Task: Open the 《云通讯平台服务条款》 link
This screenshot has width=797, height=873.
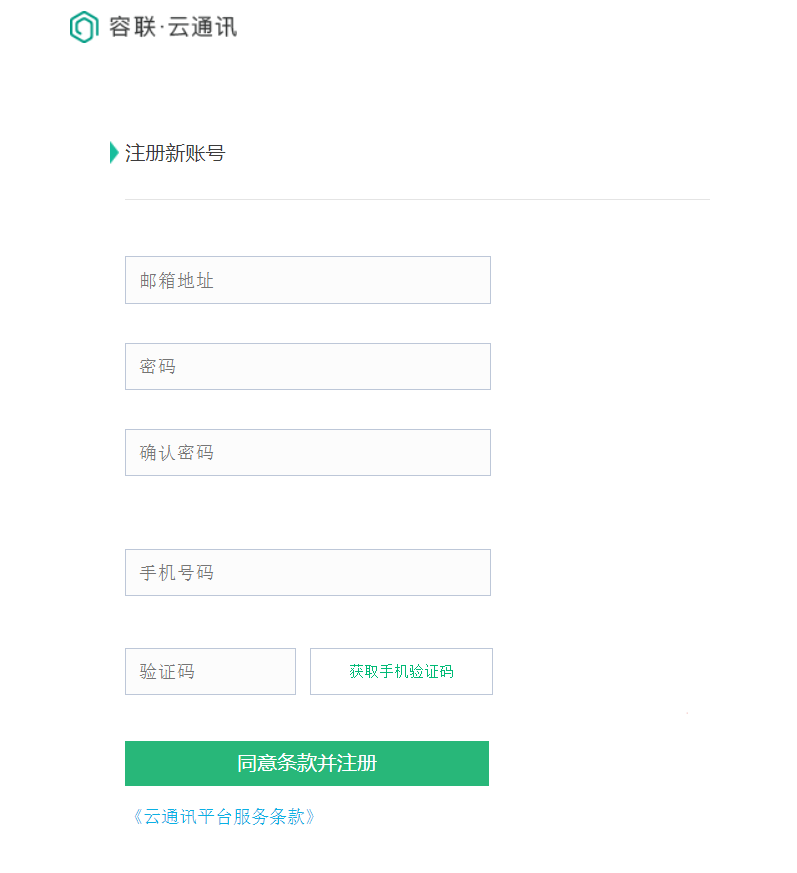Action: coord(224,816)
